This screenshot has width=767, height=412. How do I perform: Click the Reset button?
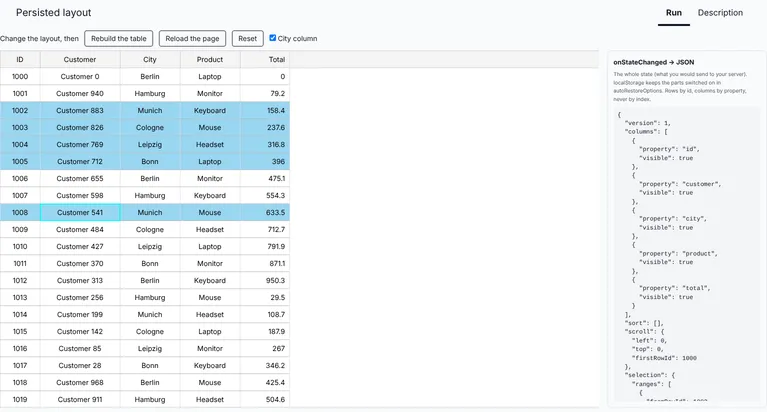[x=248, y=39]
